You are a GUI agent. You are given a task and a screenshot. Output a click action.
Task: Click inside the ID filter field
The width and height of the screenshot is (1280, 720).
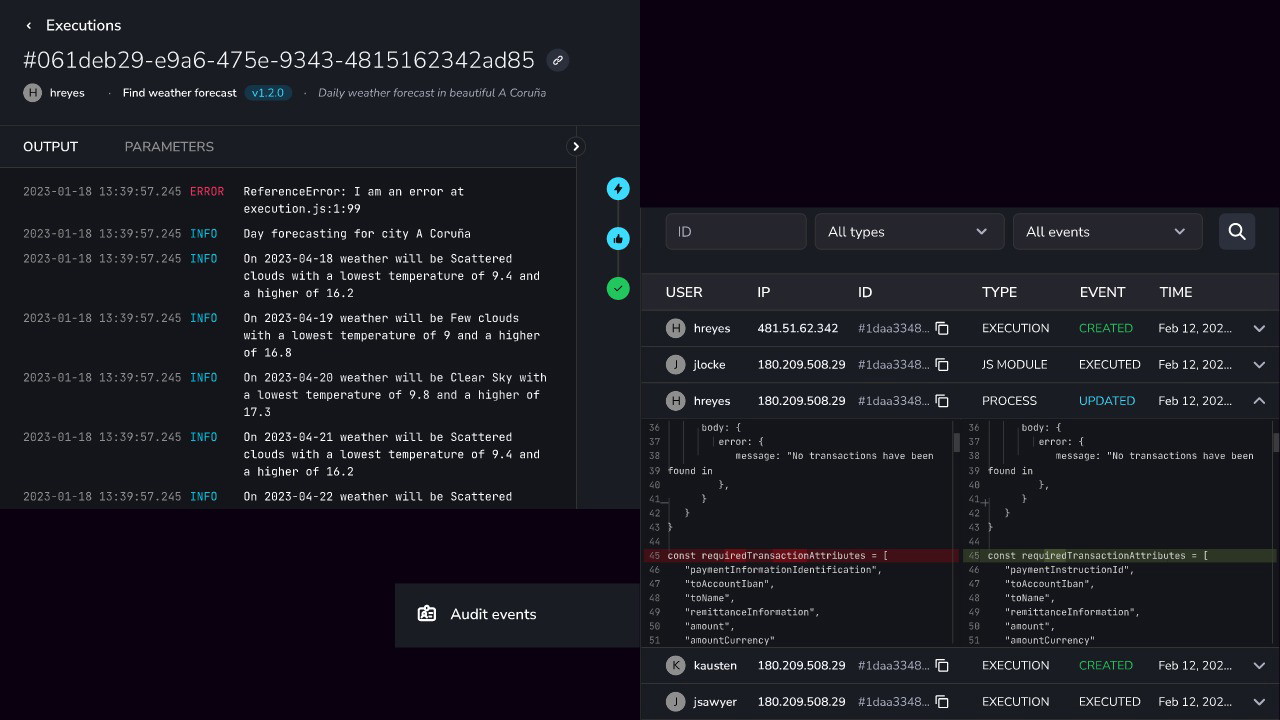coord(736,231)
